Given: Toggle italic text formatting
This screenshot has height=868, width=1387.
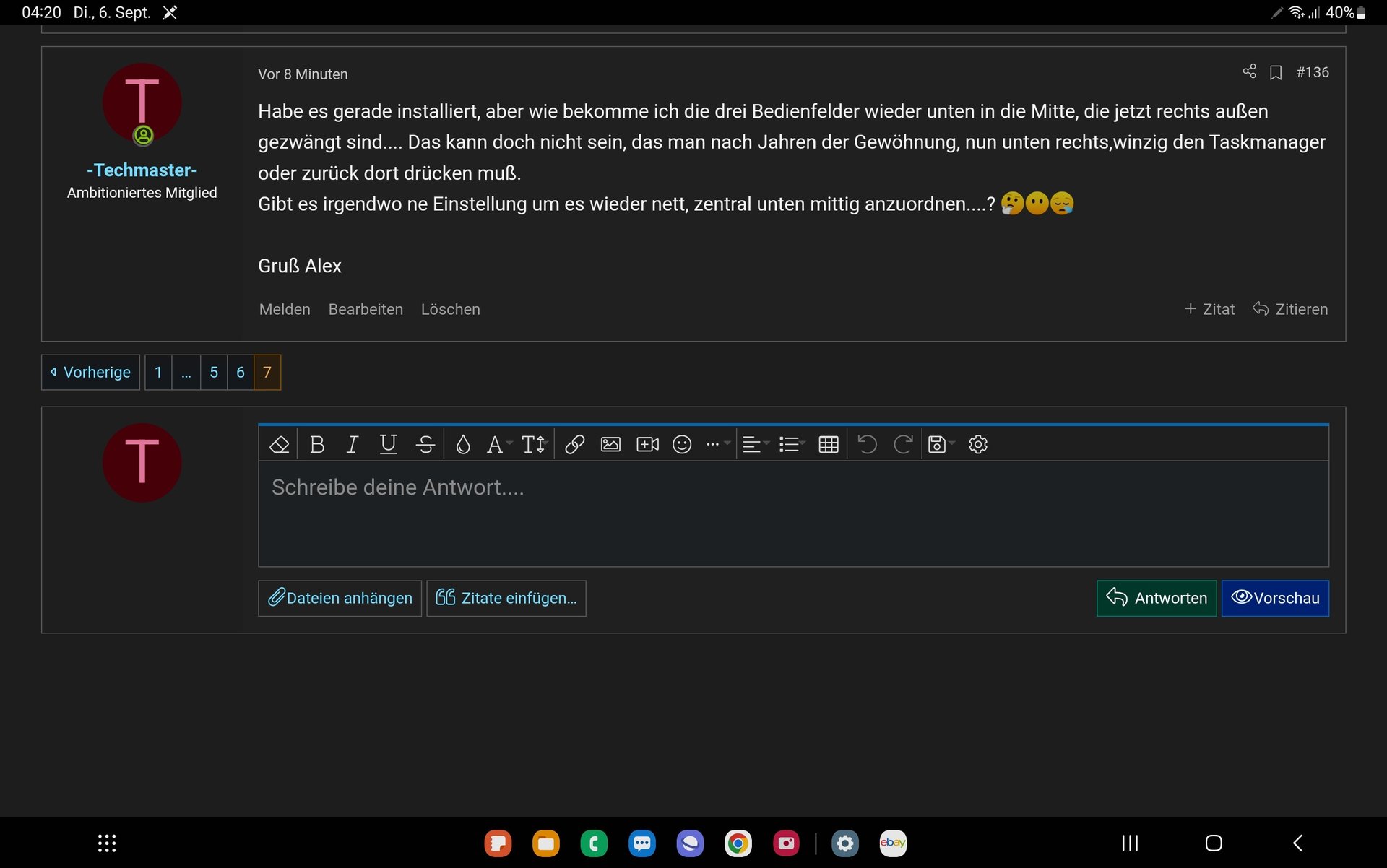Looking at the screenshot, I should pos(352,444).
